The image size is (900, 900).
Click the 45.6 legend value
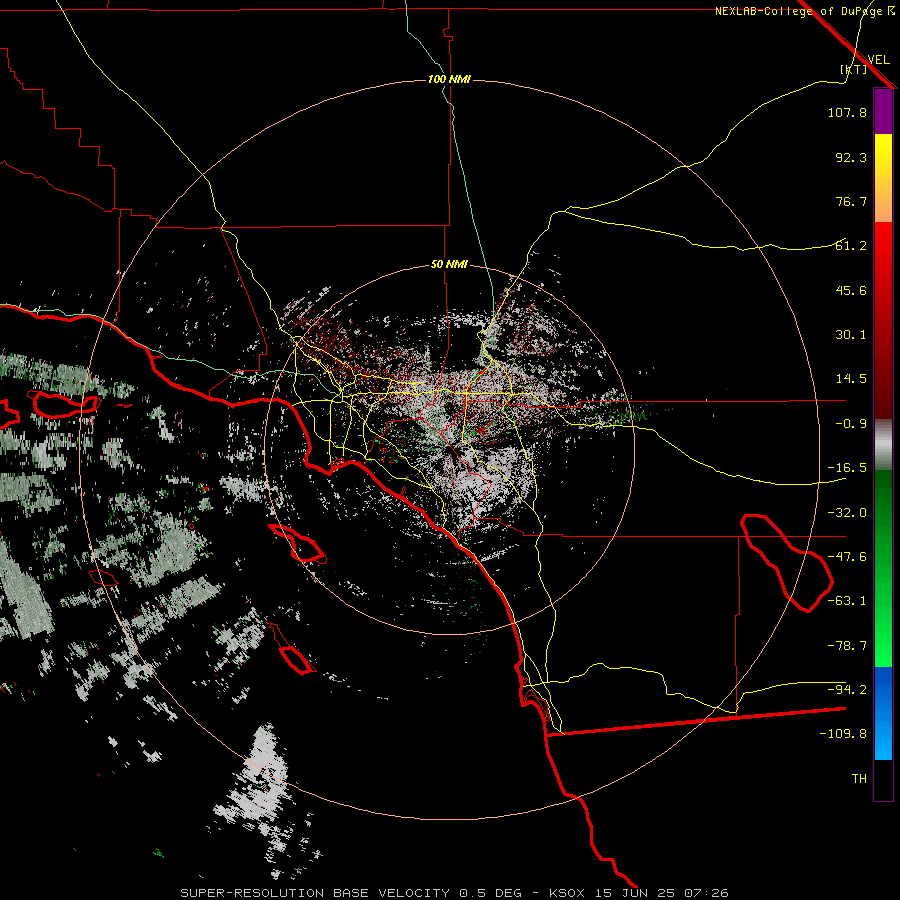click(x=851, y=290)
